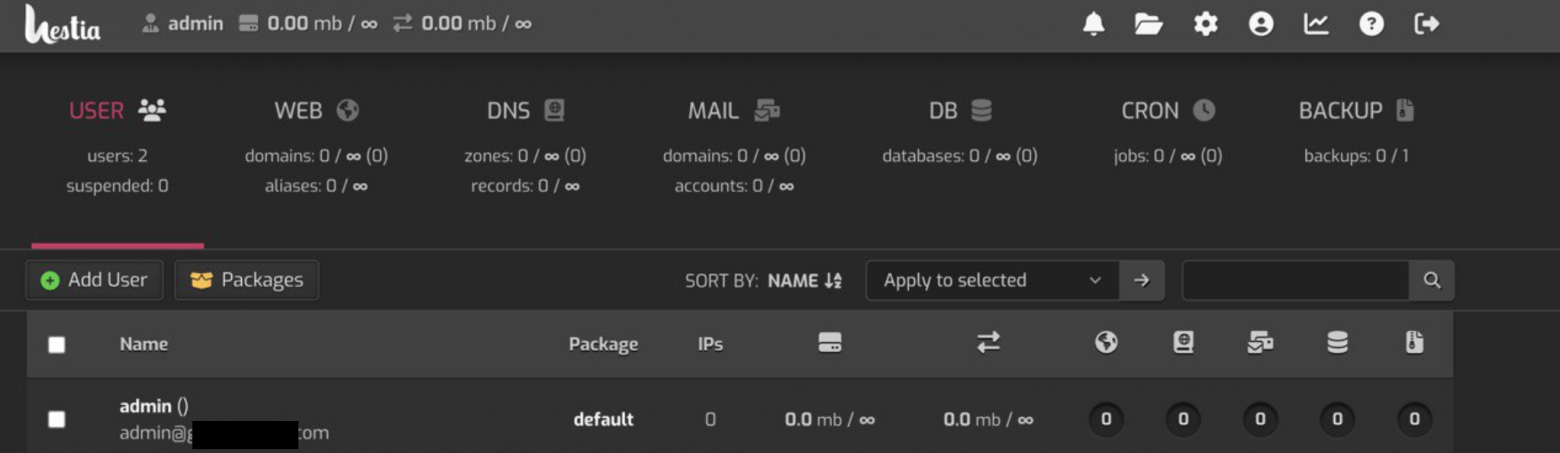This screenshot has width=1560, height=453.
Task: Open the DNS tab
Action: pos(525,111)
